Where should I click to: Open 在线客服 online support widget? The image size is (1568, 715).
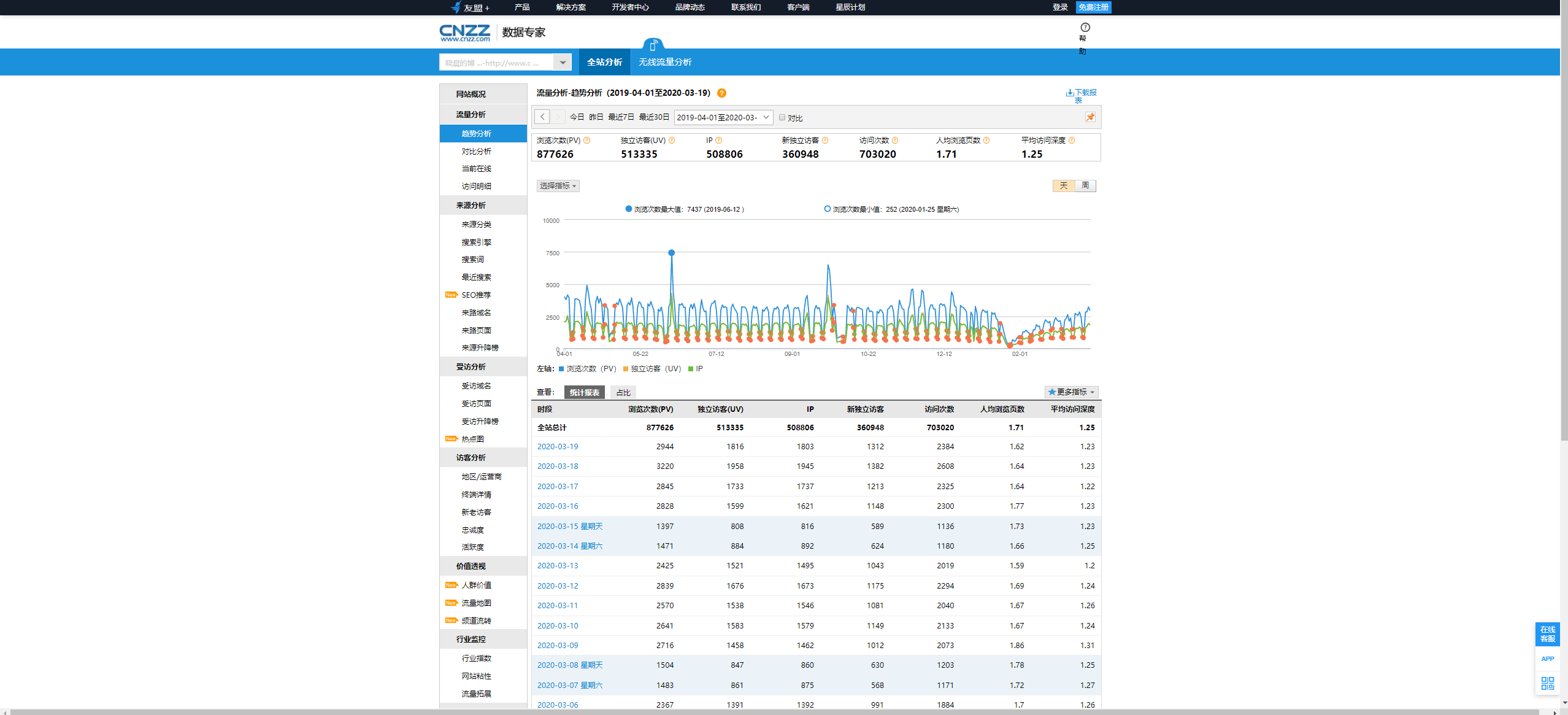[1547, 634]
